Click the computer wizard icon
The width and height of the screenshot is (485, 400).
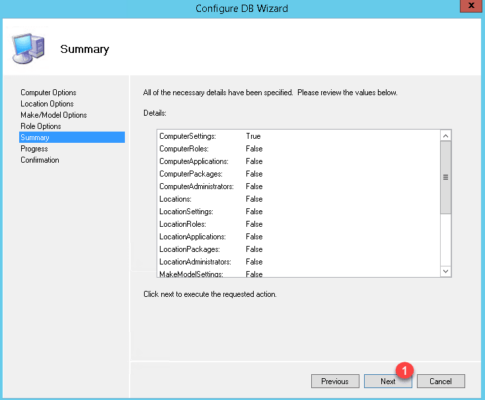click(28, 49)
